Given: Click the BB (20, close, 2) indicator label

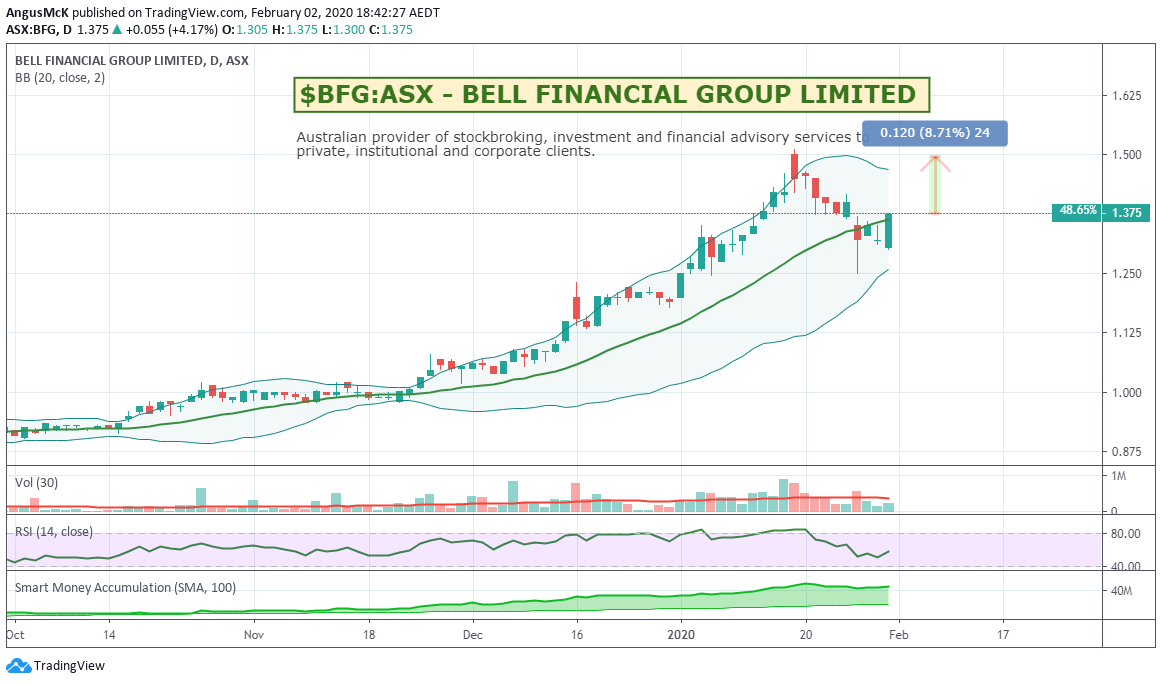Looking at the screenshot, I should point(60,78).
